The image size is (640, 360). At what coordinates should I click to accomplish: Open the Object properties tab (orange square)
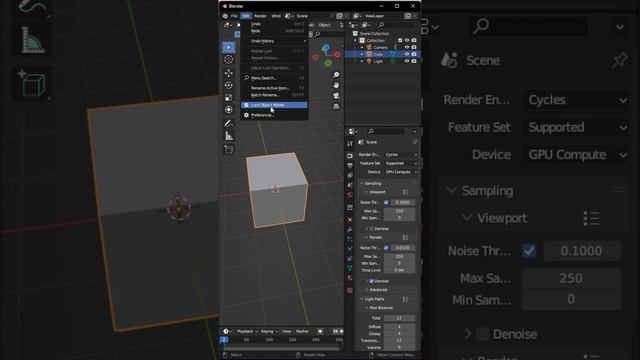point(350,220)
